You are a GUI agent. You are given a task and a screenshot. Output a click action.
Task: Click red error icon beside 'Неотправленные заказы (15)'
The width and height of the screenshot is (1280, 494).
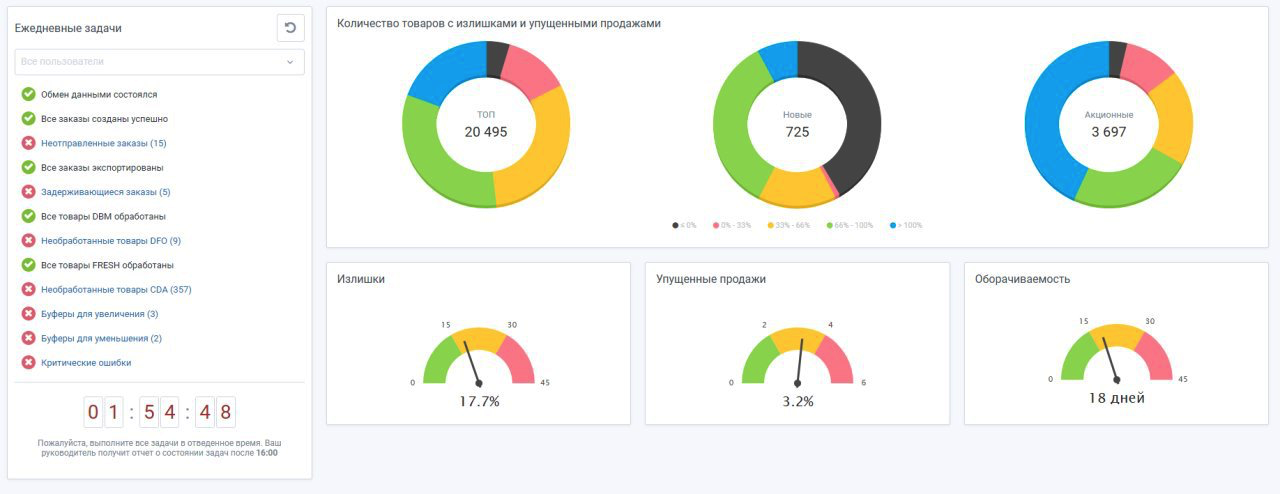click(x=28, y=143)
